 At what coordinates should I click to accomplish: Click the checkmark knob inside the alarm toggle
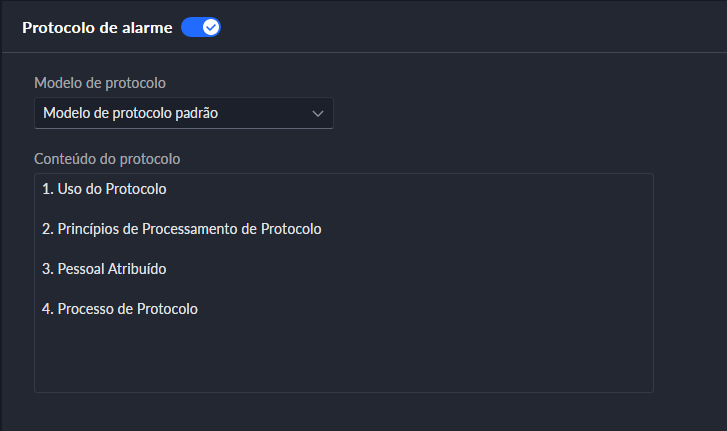click(x=210, y=27)
